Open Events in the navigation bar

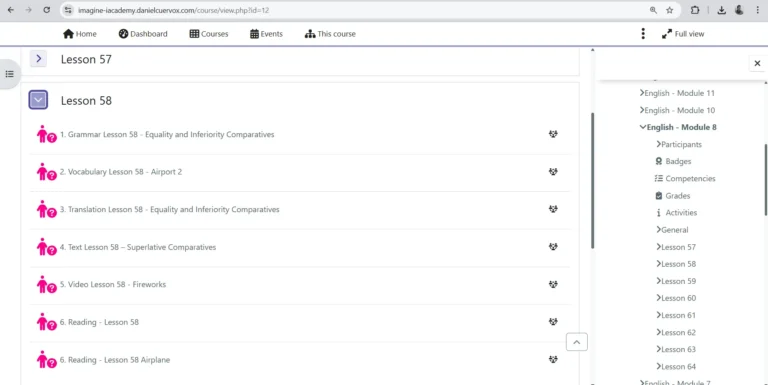(266, 34)
